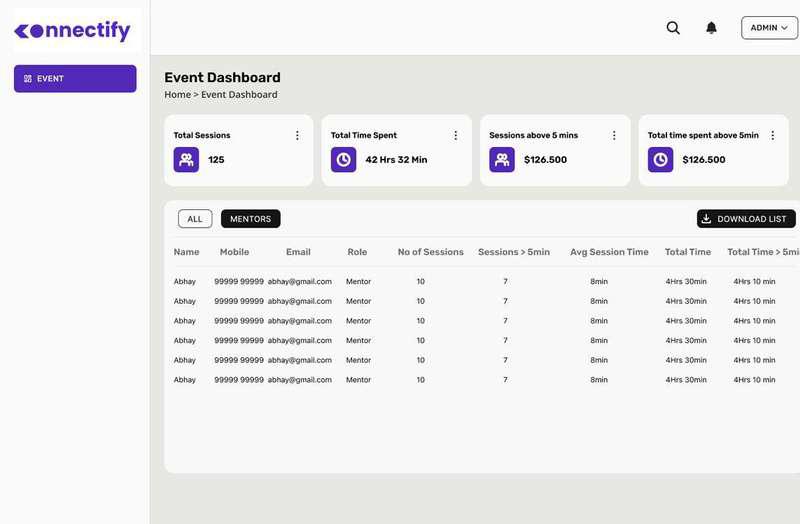The height and width of the screenshot is (524, 800).
Task: Select the ALL filter tab
Action: point(195,219)
